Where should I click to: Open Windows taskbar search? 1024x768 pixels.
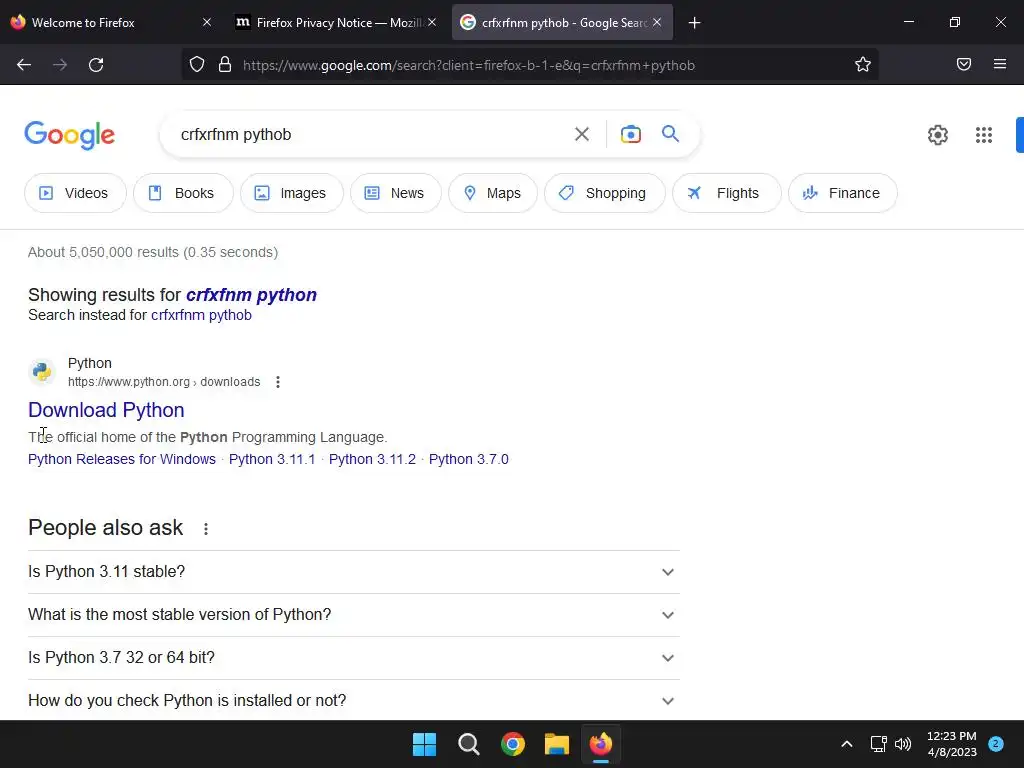coord(468,744)
